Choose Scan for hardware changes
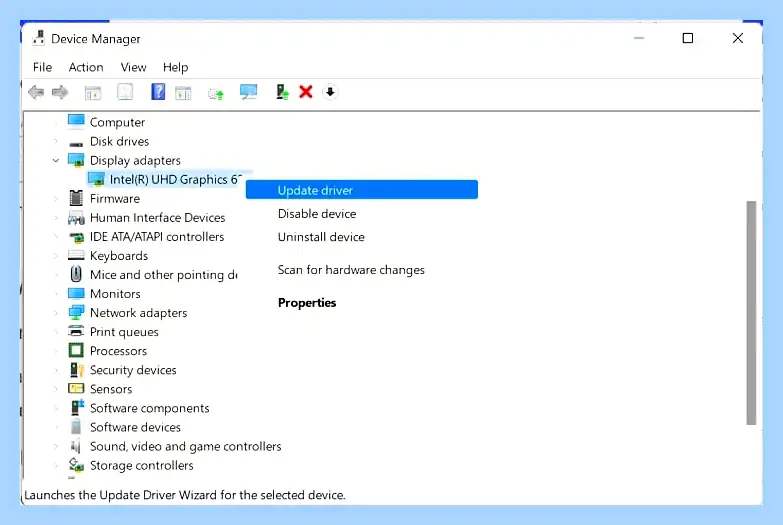783x525 pixels. (x=351, y=270)
